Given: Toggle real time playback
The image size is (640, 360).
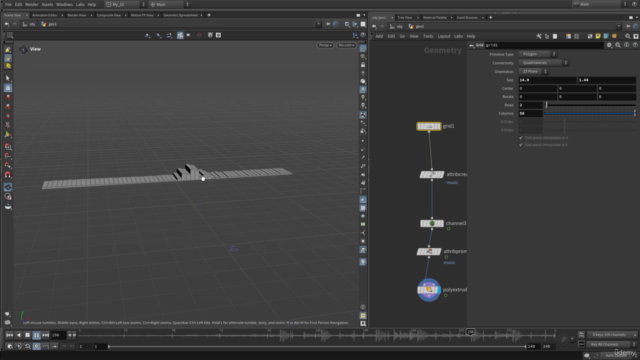Looking at the screenshot, I should click(x=36, y=346).
